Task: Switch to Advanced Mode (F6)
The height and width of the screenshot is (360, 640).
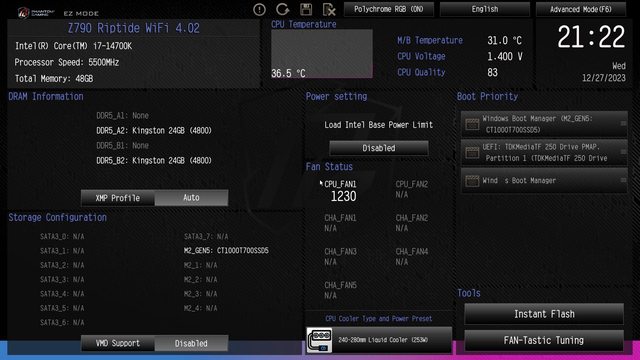Action: pos(580,9)
